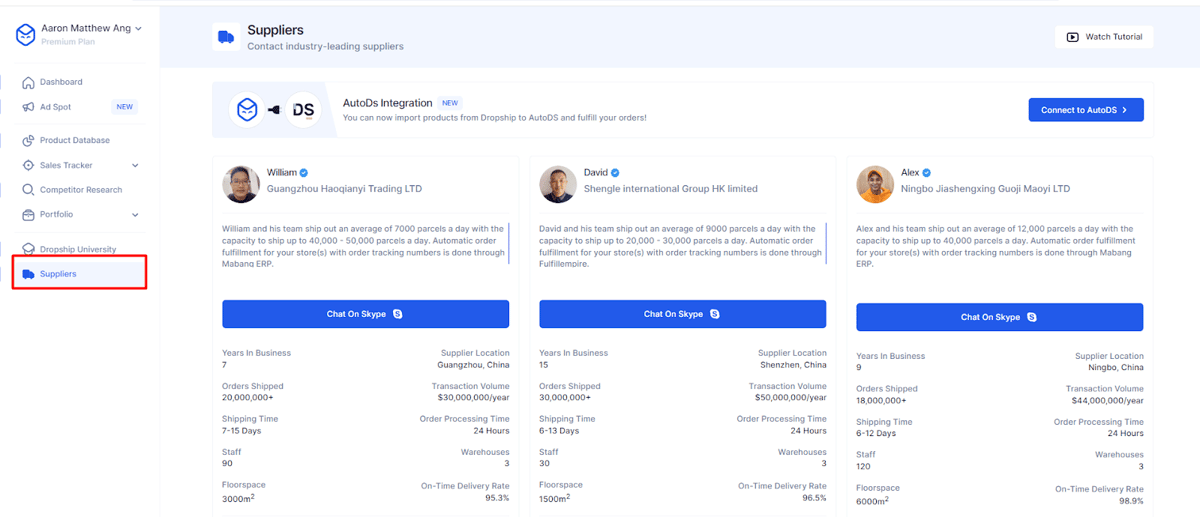Screen dimensions: 1200x517
Task: Click the truck icon beside the Suppliers heading
Action: (226, 37)
